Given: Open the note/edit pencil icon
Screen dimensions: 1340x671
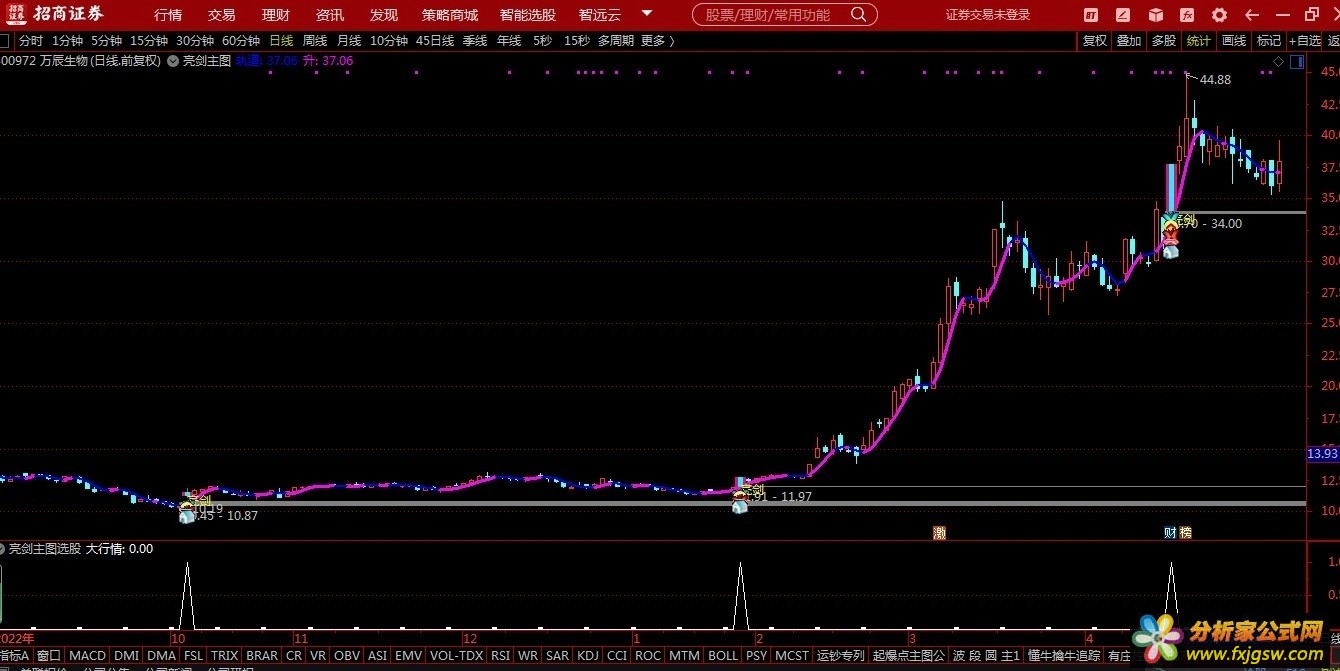Looking at the screenshot, I should click(x=1123, y=15).
